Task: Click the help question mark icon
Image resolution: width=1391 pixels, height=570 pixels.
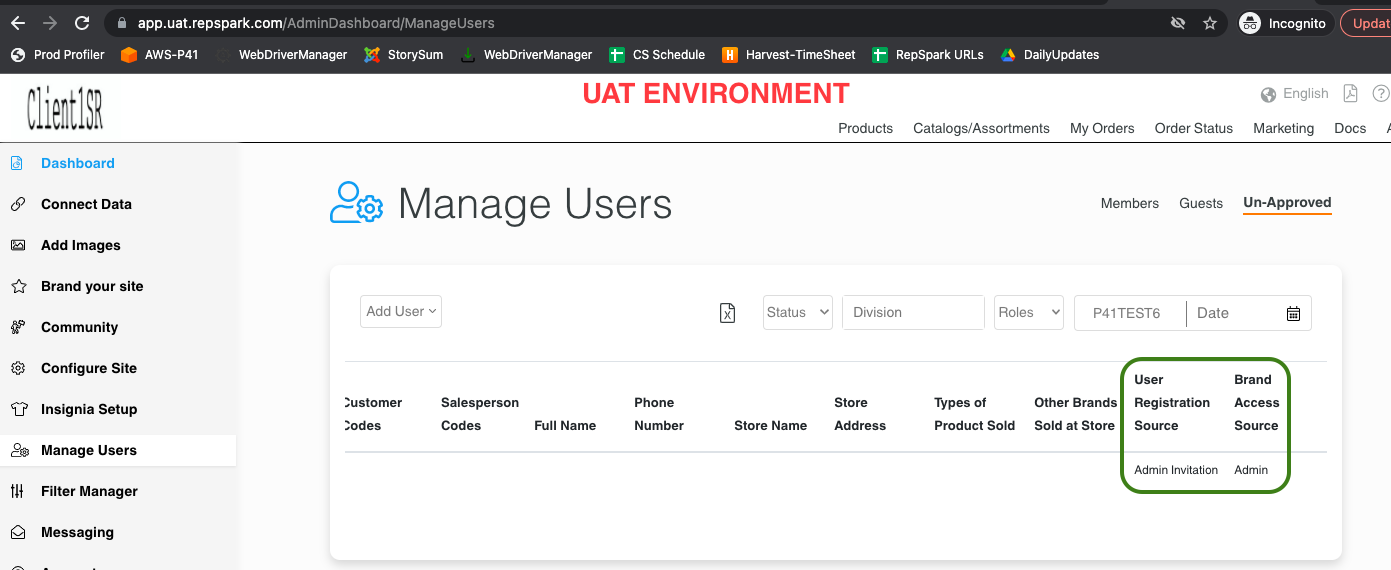Action: (1380, 93)
